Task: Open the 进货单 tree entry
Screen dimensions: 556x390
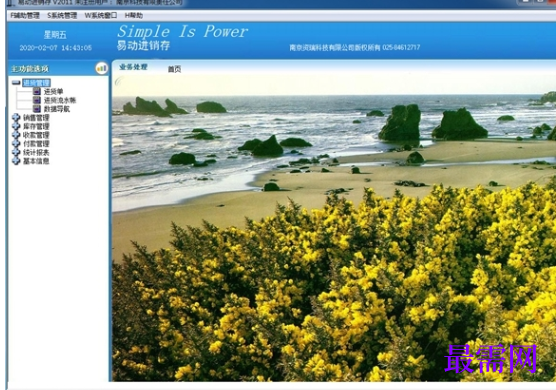Action: [x=54, y=91]
